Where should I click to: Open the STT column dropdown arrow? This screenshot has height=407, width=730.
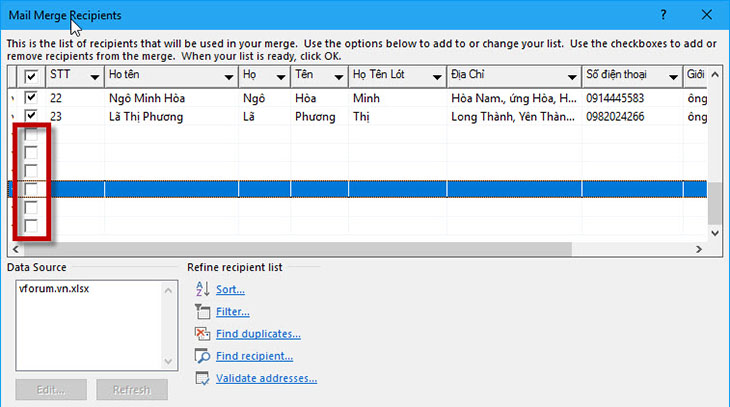point(94,77)
